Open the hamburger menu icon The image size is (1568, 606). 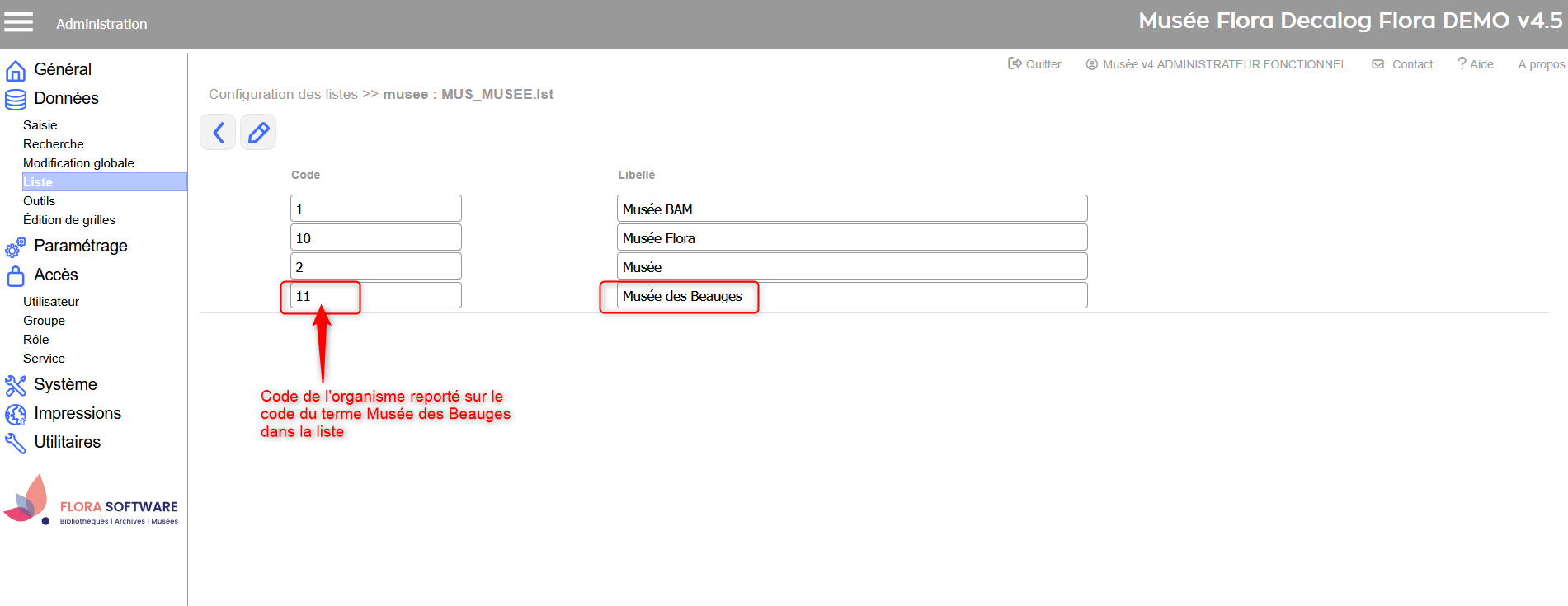tap(18, 22)
